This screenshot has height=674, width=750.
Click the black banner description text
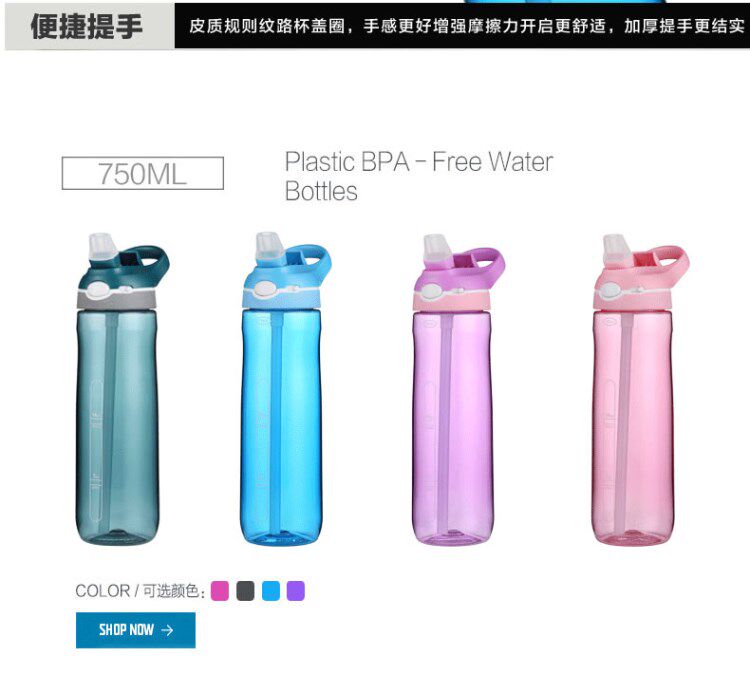pyautogui.click(x=466, y=26)
